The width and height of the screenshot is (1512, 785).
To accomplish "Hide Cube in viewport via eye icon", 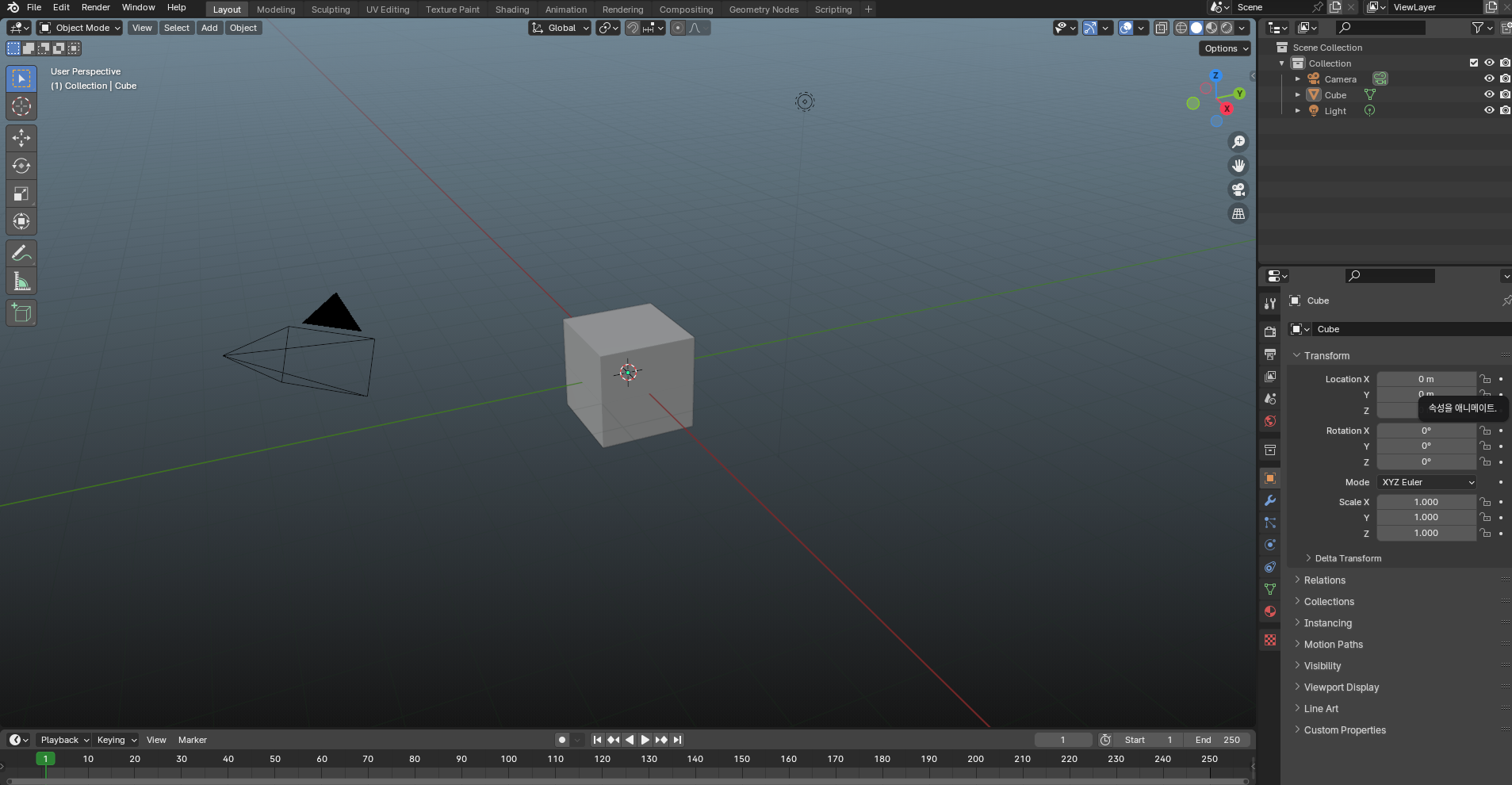I will (1489, 94).
